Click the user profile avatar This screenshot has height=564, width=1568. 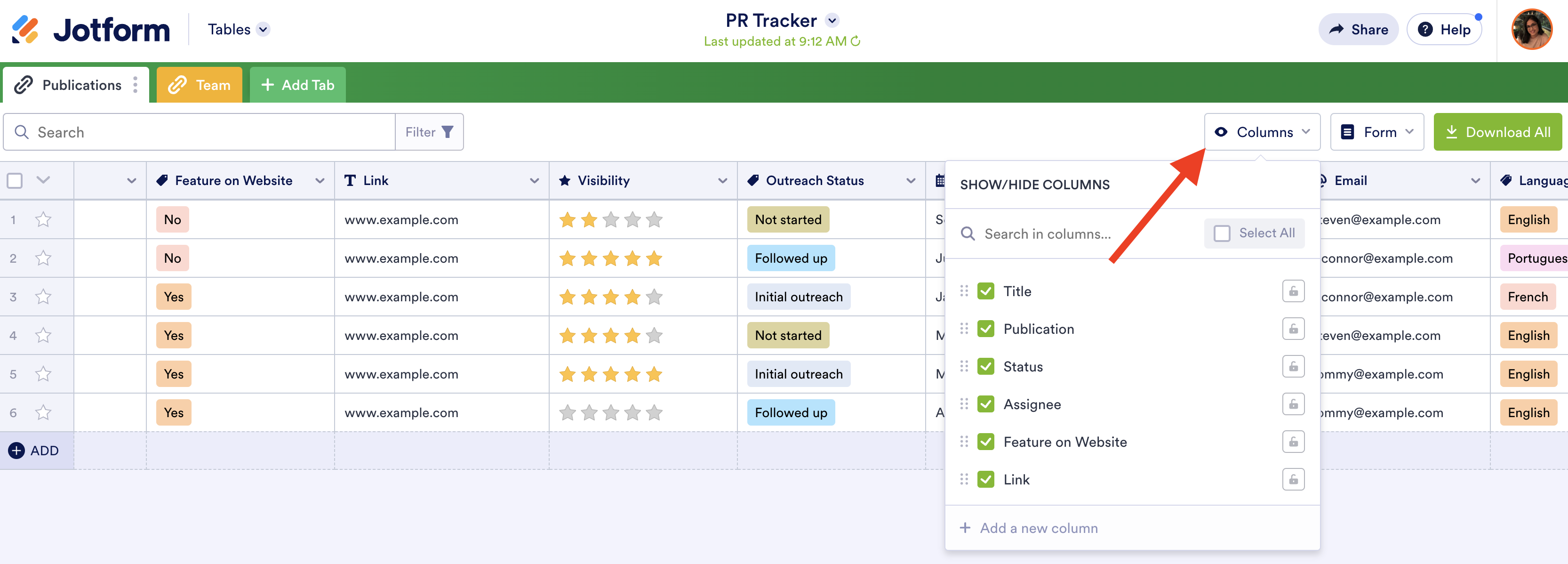click(x=1531, y=29)
